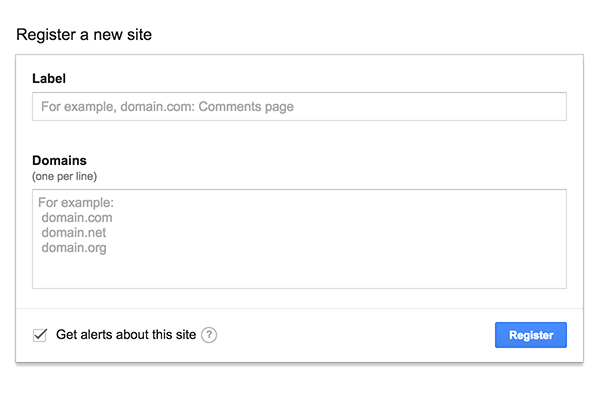Click the "domain.org" placeholder line in Domains

click(x=75, y=248)
